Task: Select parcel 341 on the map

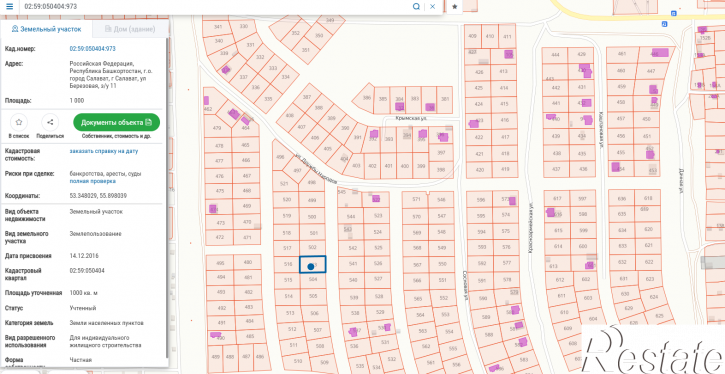Action: tap(218, 27)
